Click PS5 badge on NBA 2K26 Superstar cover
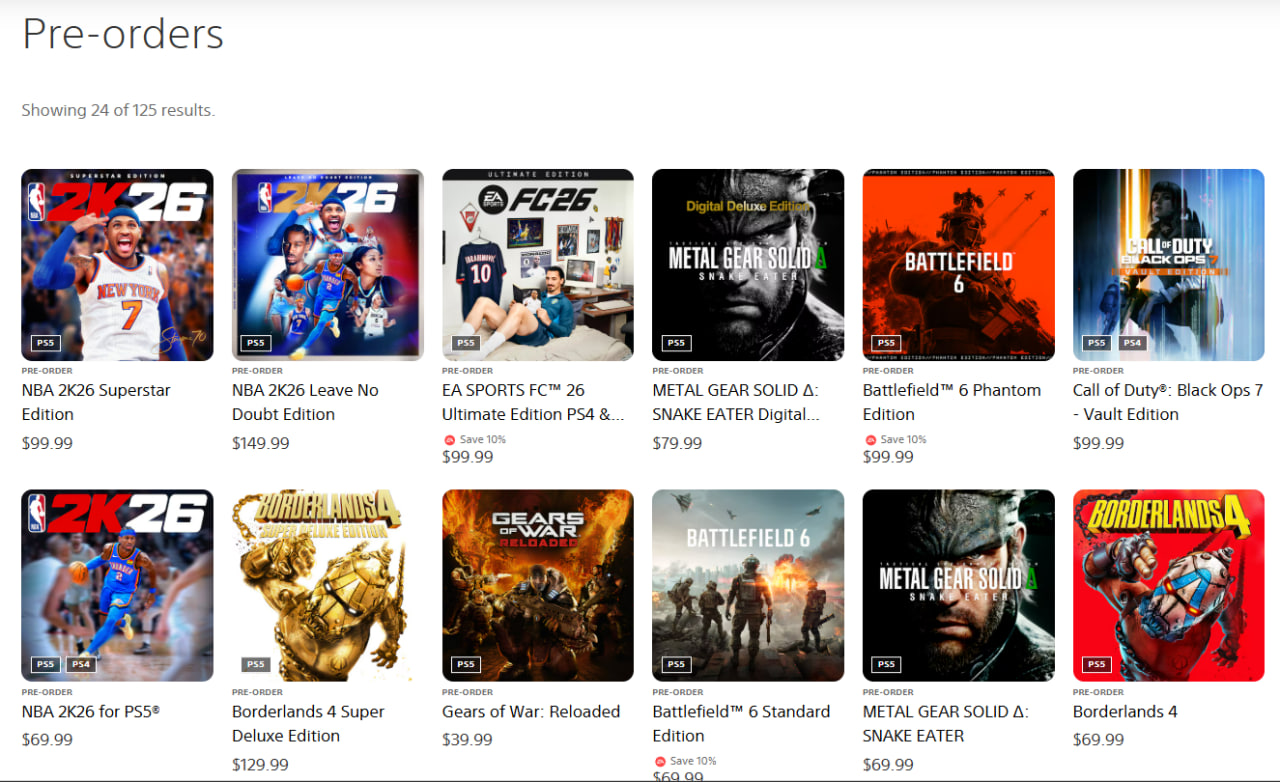The height and width of the screenshot is (782, 1280). (x=45, y=343)
